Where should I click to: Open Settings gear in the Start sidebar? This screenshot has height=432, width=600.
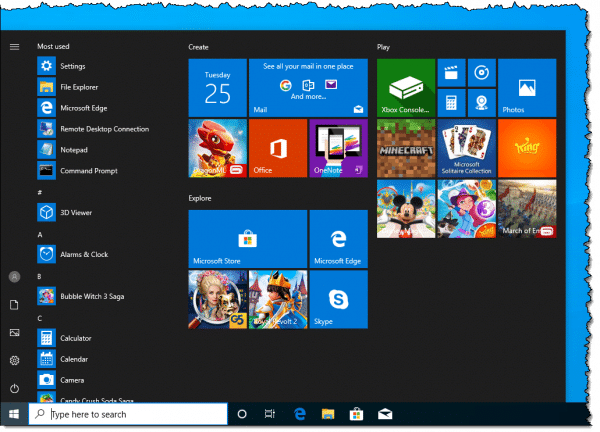[x=15, y=360]
